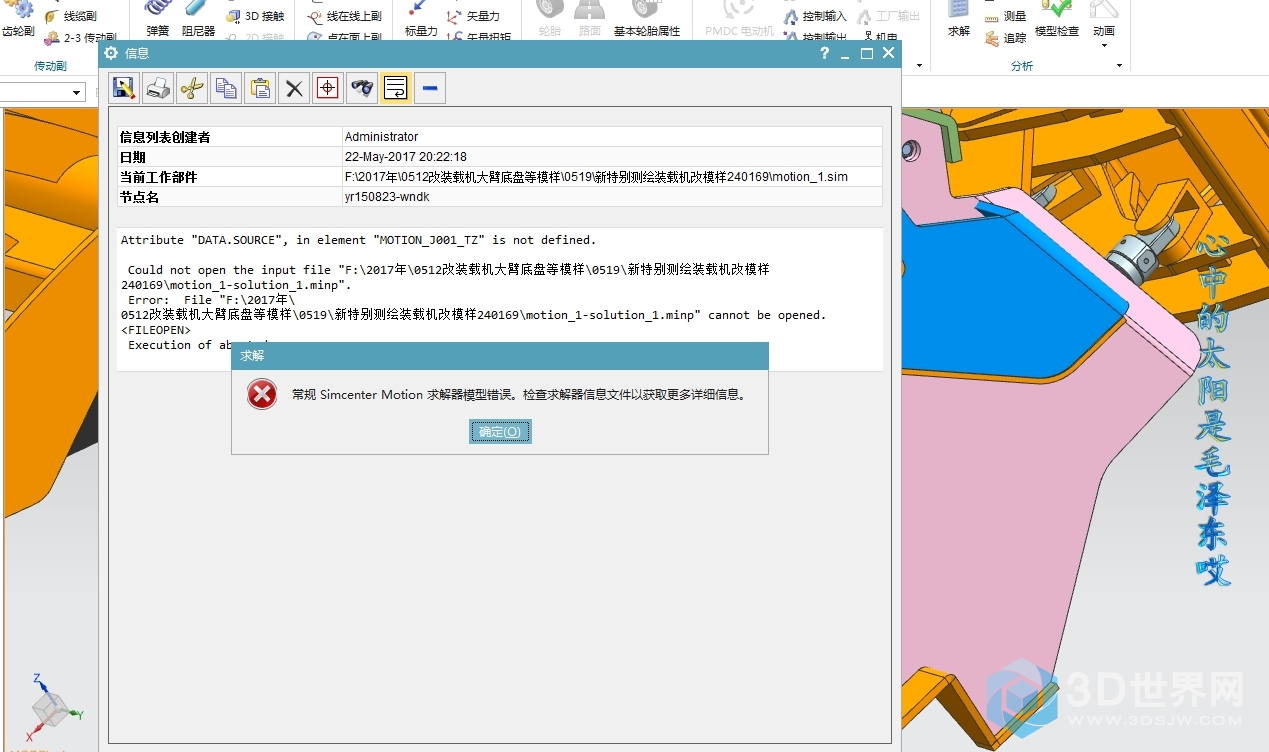Click the <FILEOPEN> line

click(x=155, y=330)
